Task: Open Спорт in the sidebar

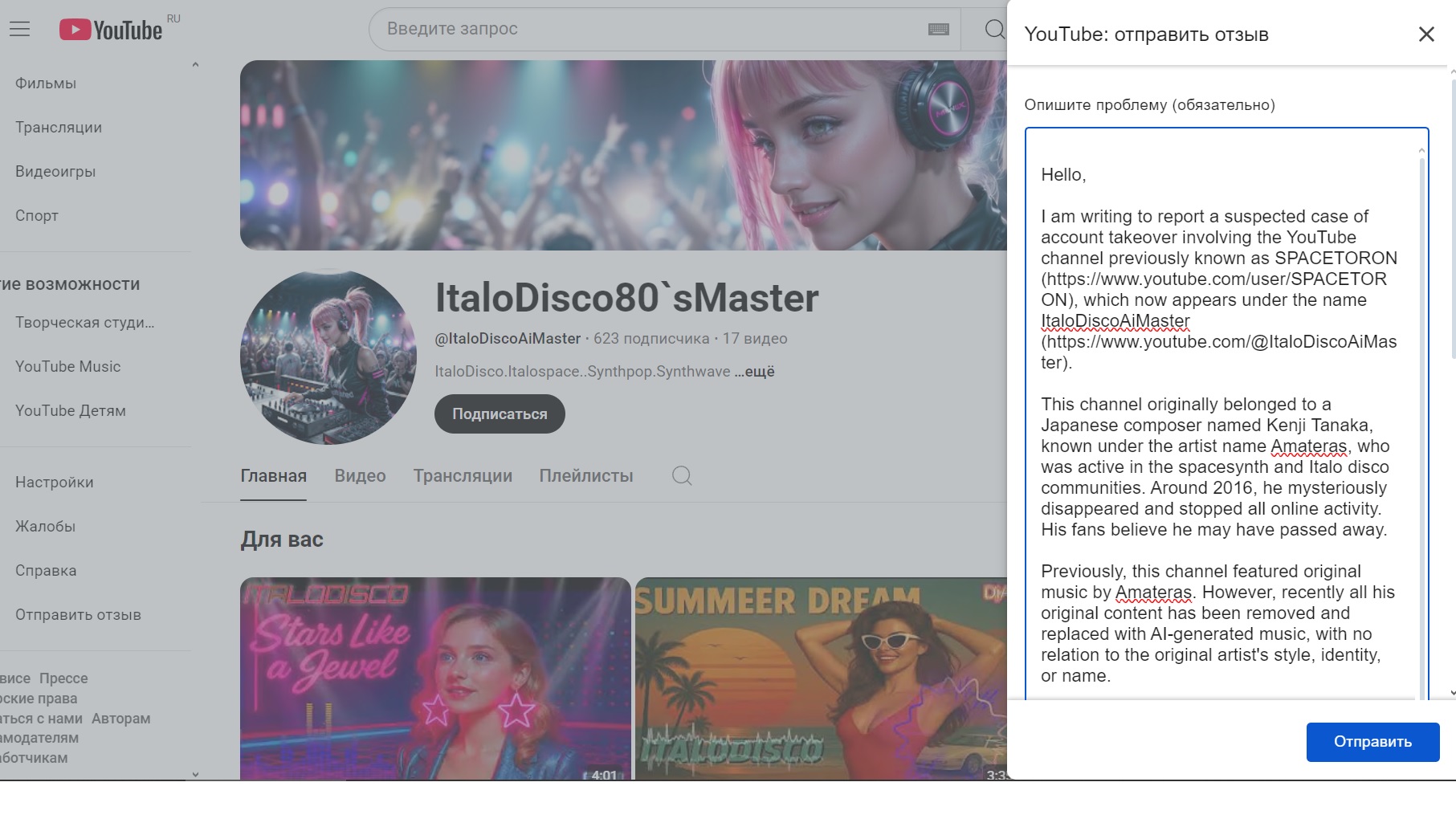Action: tap(37, 216)
